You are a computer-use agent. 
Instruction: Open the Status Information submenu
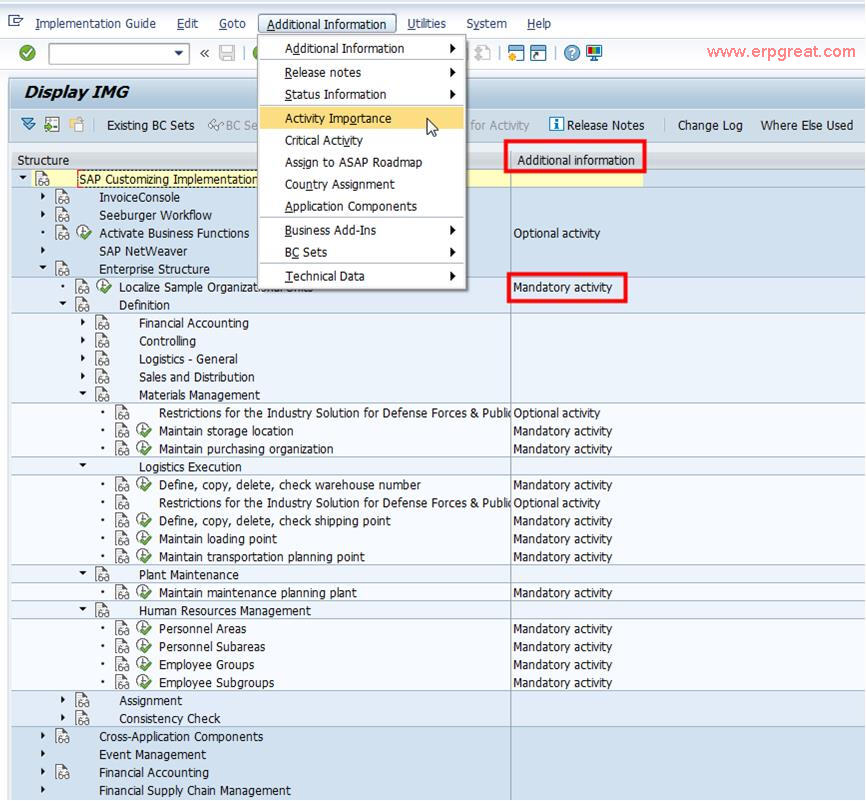(x=361, y=94)
